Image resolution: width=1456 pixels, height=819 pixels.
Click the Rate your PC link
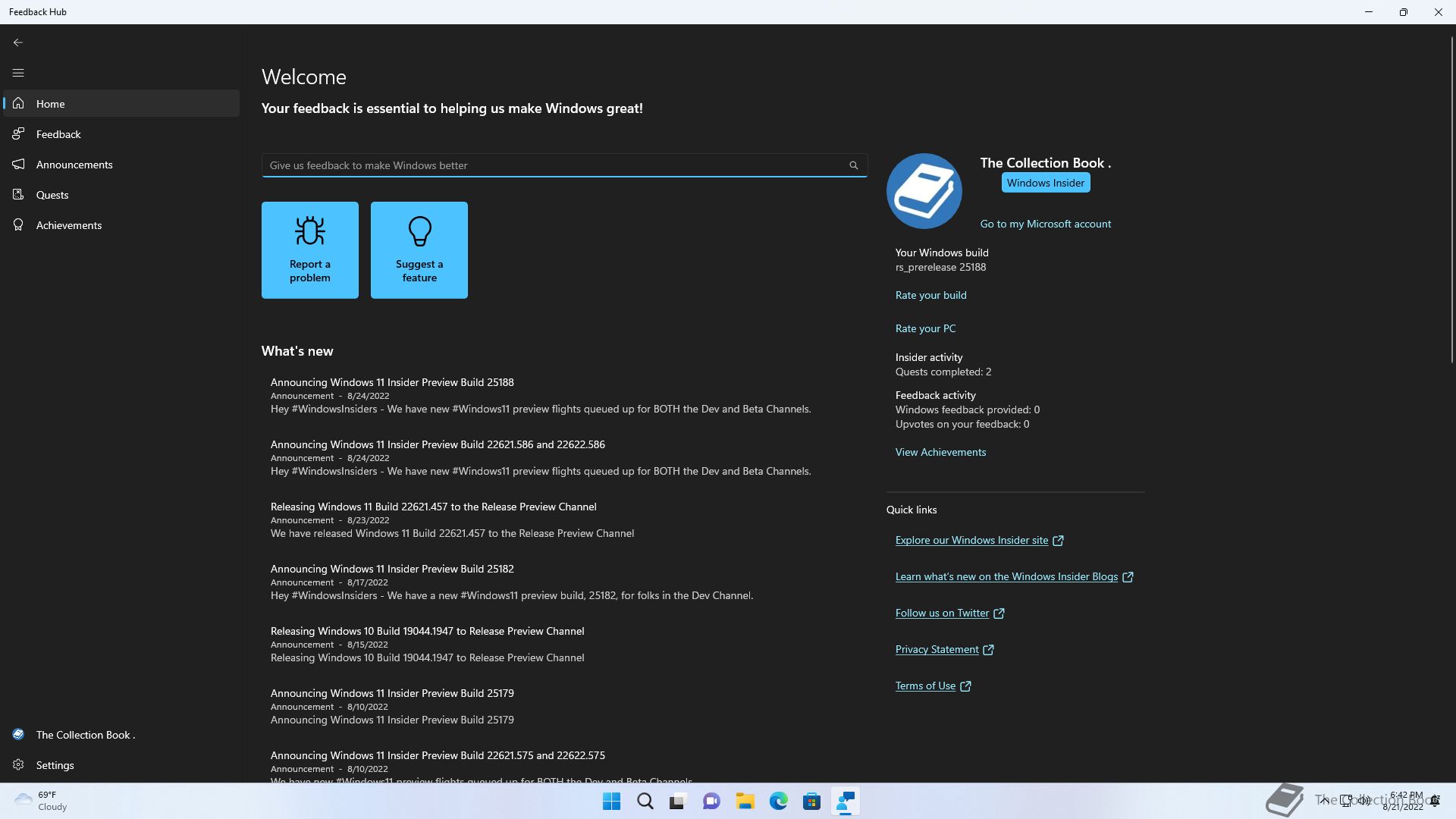926,328
